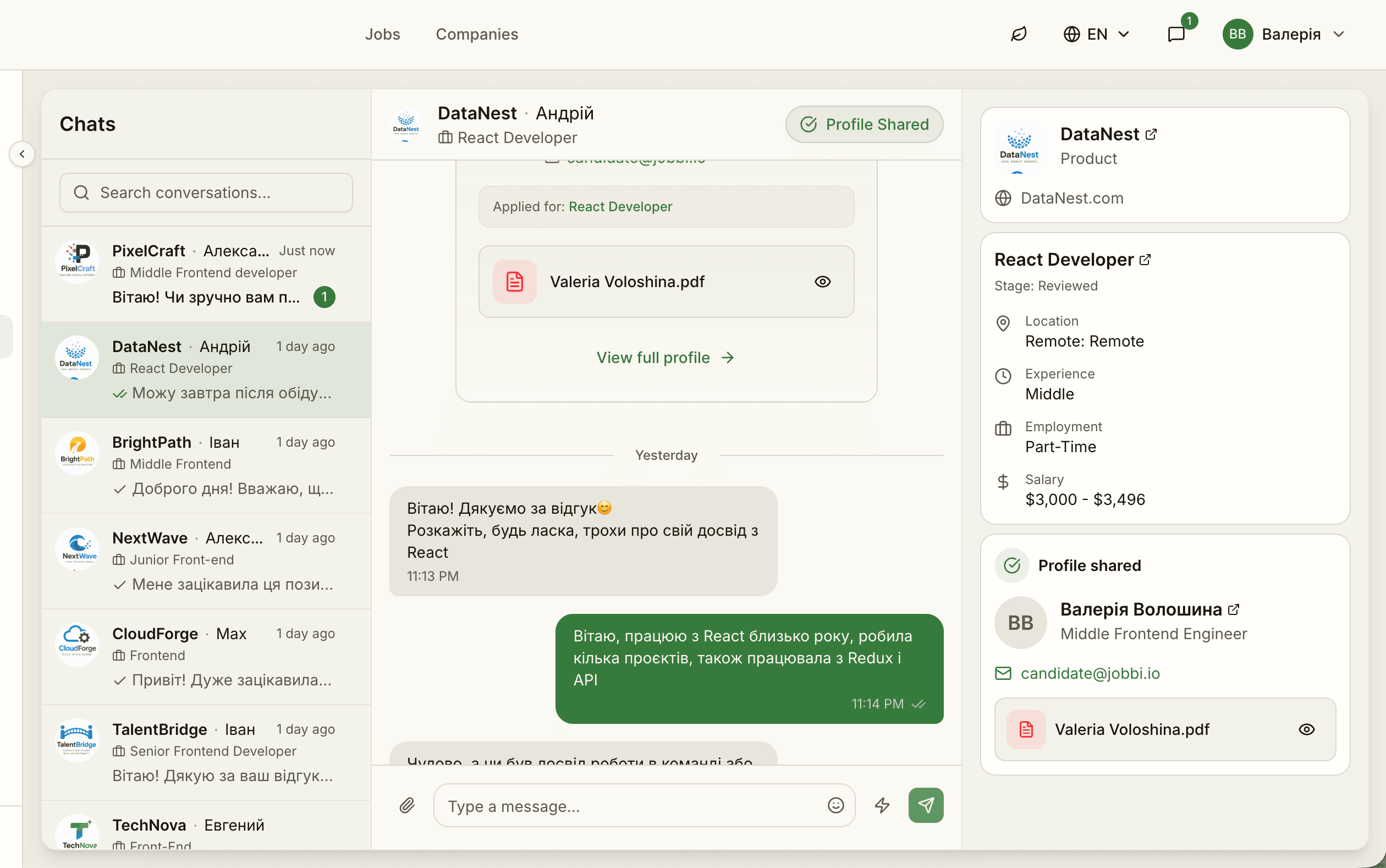Open the TalentBridge Іван conversation
Image resolution: width=1386 pixels, height=868 pixels.
pyautogui.click(x=206, y=752)
